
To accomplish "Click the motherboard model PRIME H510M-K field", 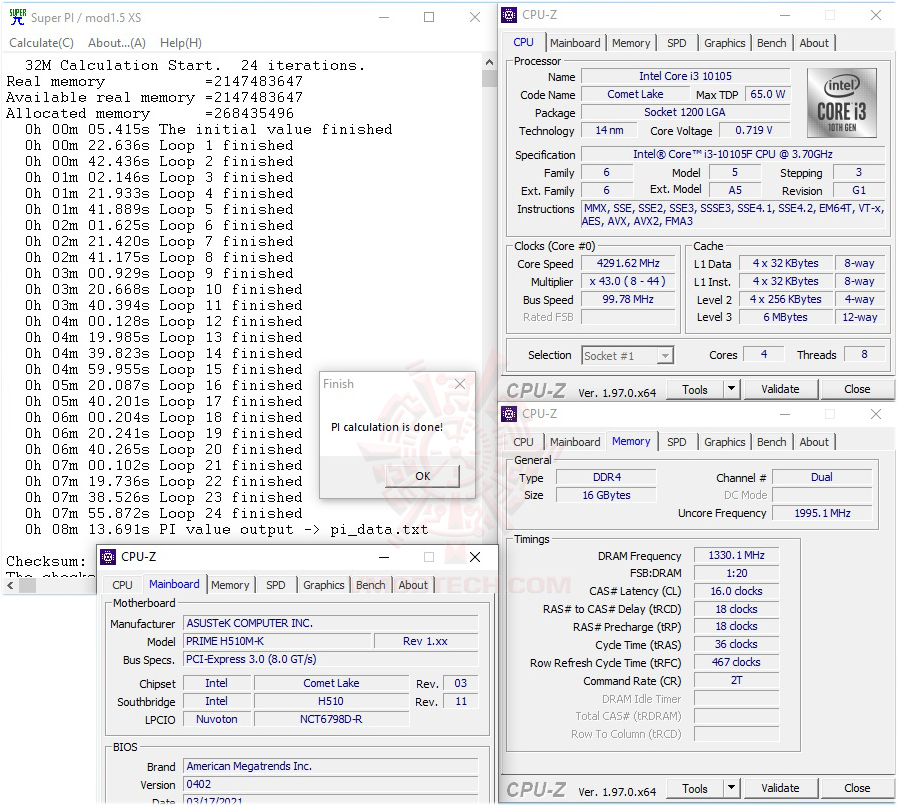I will click(x=278, y=641).
